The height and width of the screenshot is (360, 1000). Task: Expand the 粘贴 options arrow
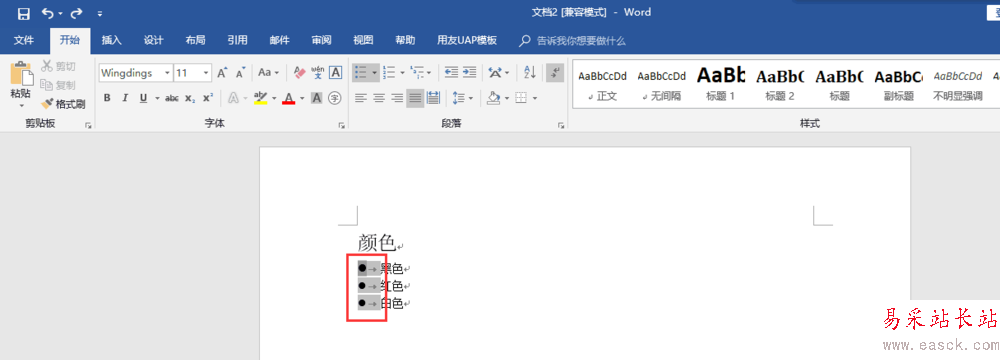tap(21, 105)
